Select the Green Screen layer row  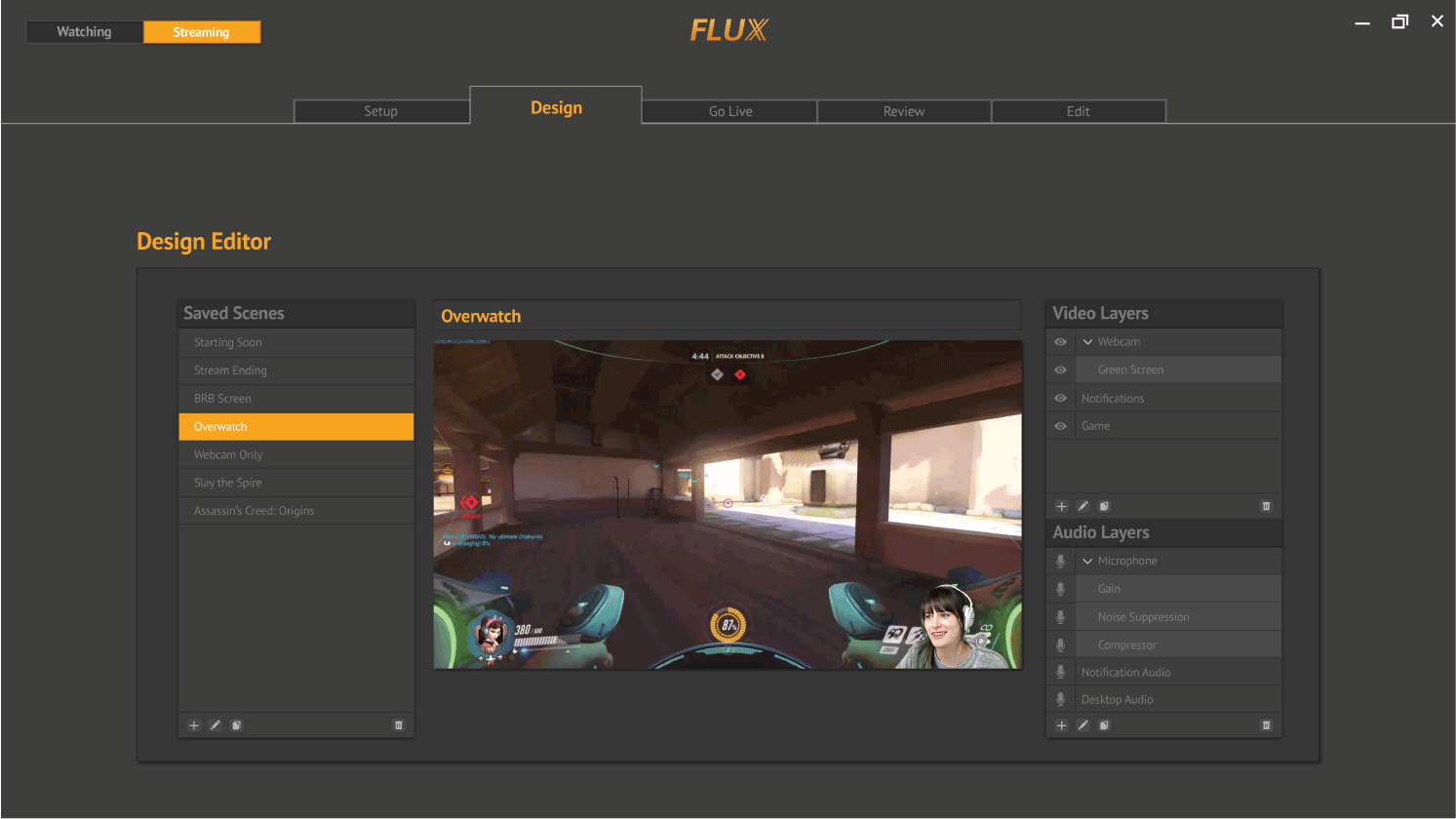[1178, 370]
